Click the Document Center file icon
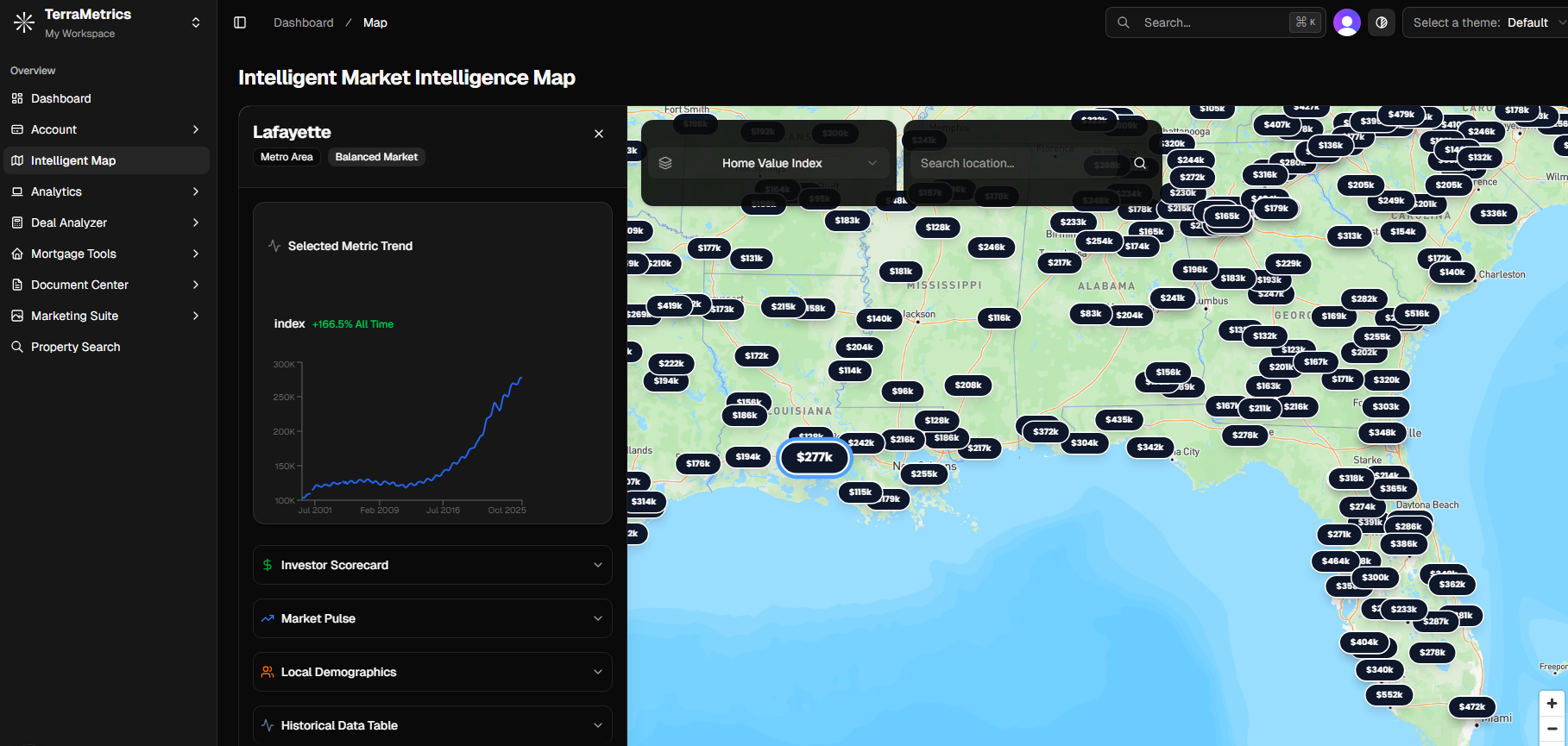The width and height of the screenshot is (1568, 746). click(x=17, y=285)
